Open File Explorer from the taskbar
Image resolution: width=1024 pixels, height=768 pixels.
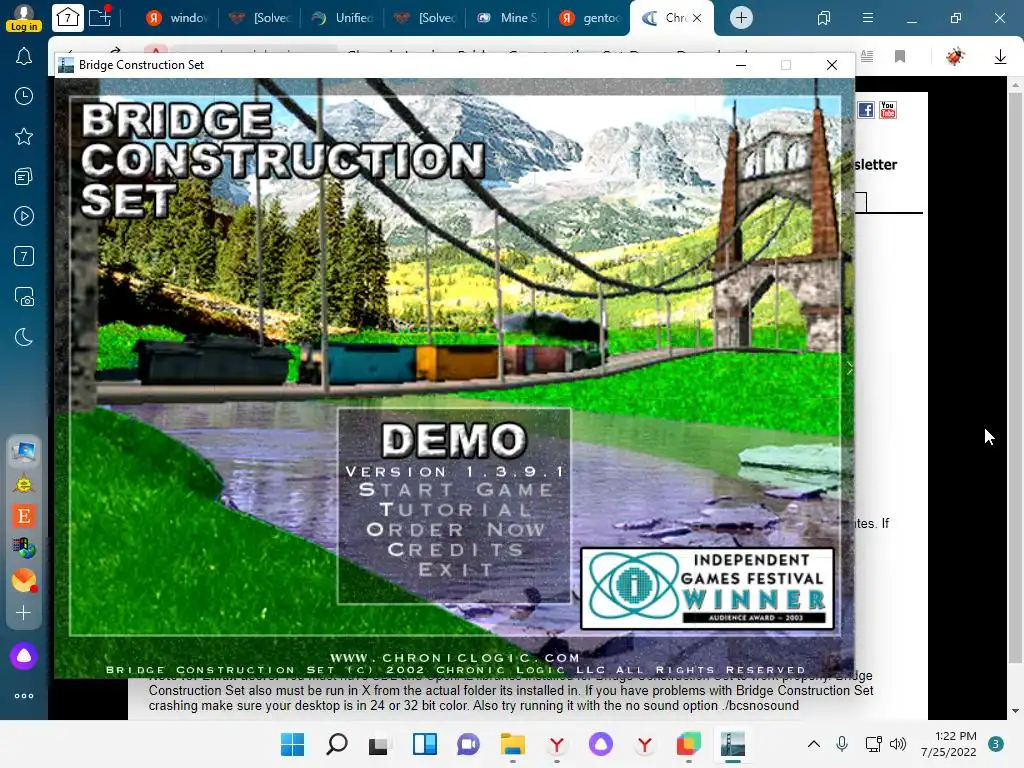coord(513,744)
